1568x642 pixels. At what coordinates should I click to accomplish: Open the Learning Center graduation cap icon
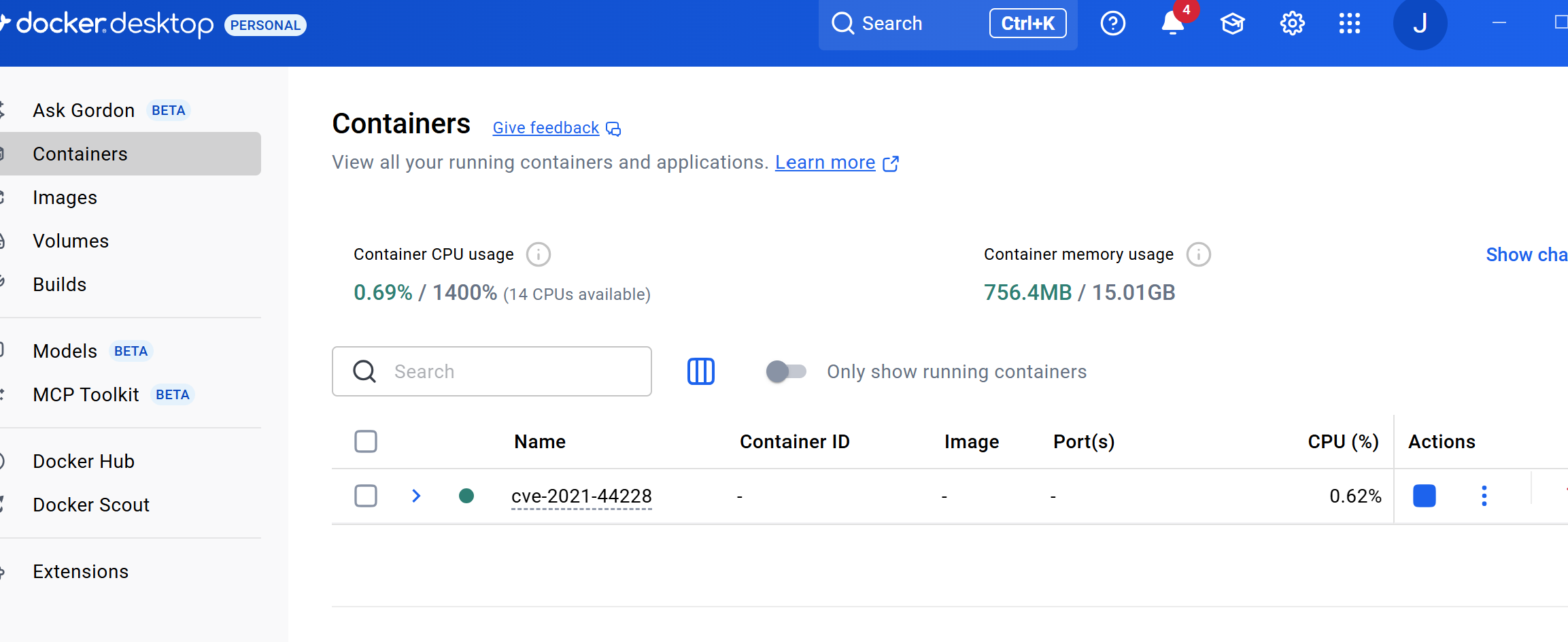coord(1233,24)
